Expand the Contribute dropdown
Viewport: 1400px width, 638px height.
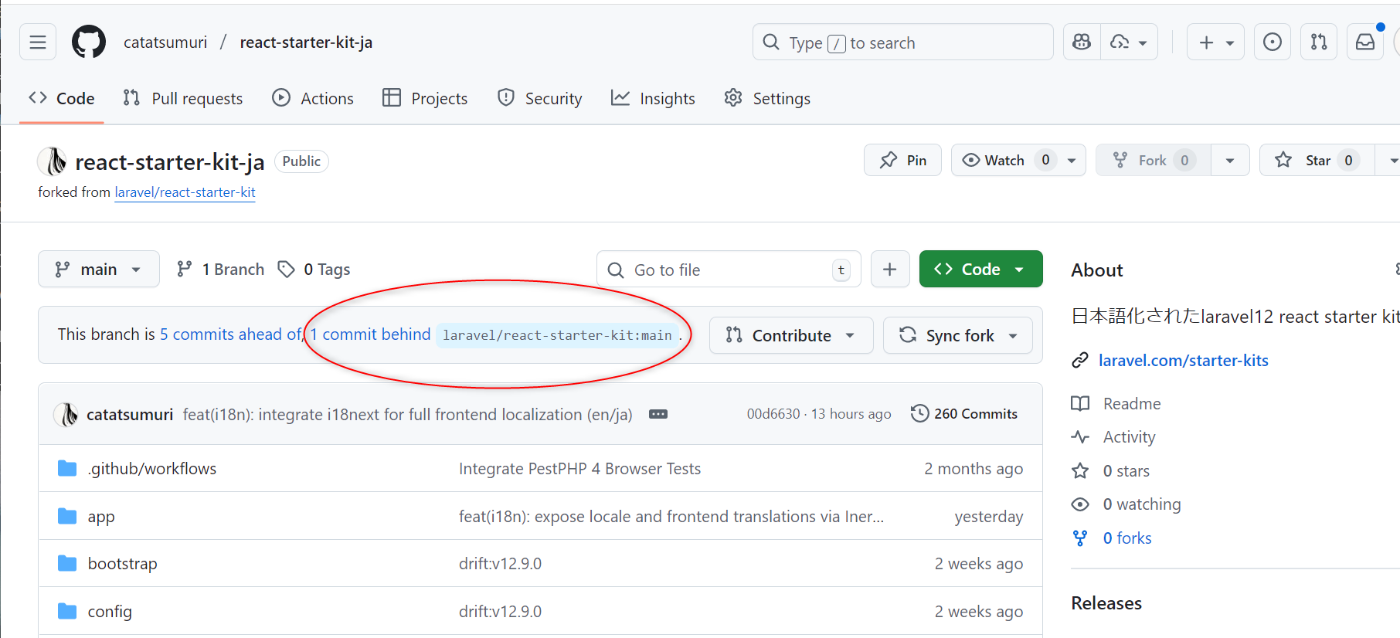click(791, 335)
